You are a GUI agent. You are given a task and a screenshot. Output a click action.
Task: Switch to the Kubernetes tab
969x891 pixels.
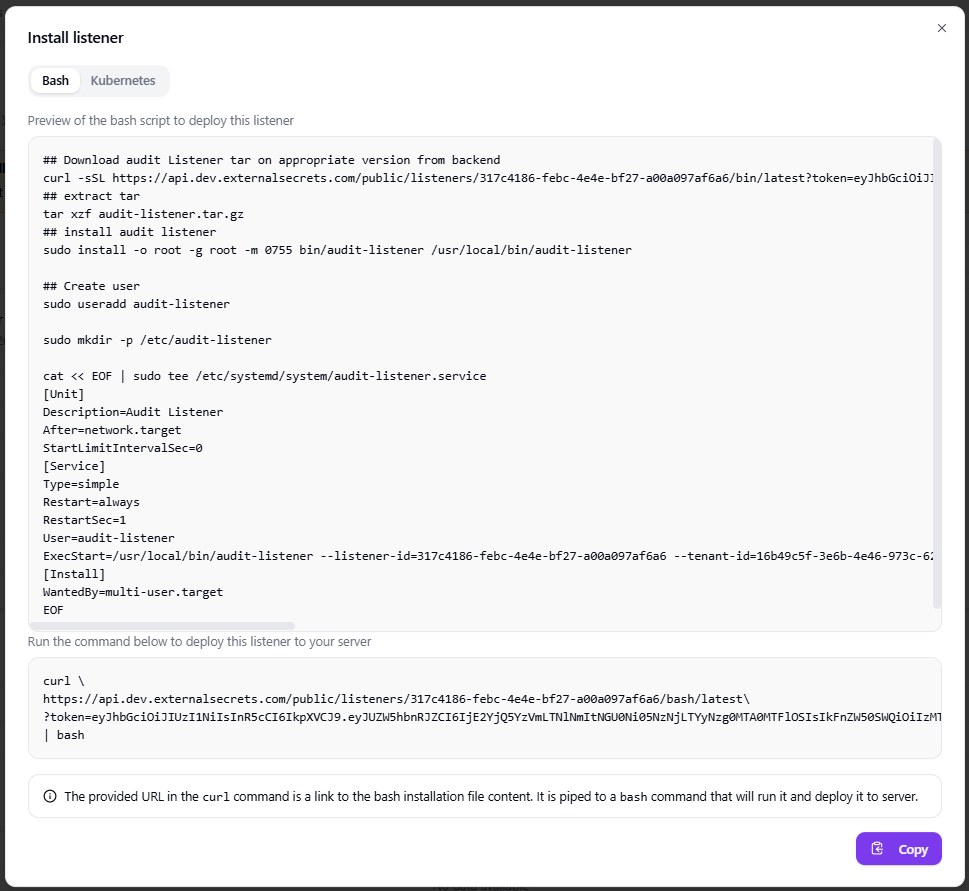[122, 81]
